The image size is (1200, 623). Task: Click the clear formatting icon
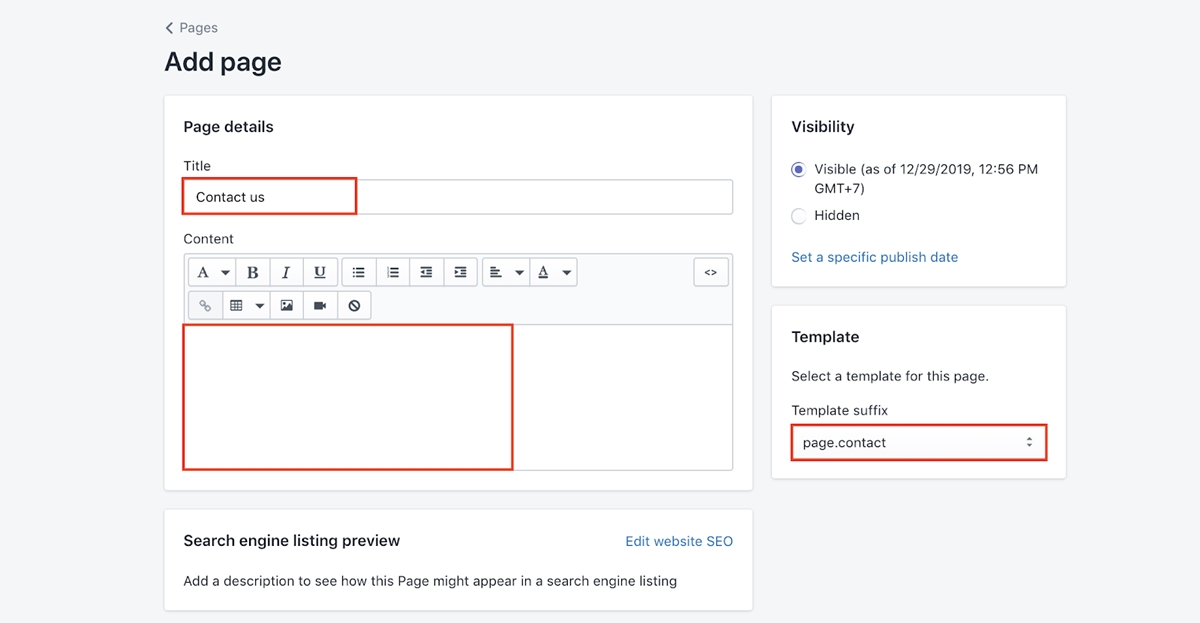[x=354, y=305]
